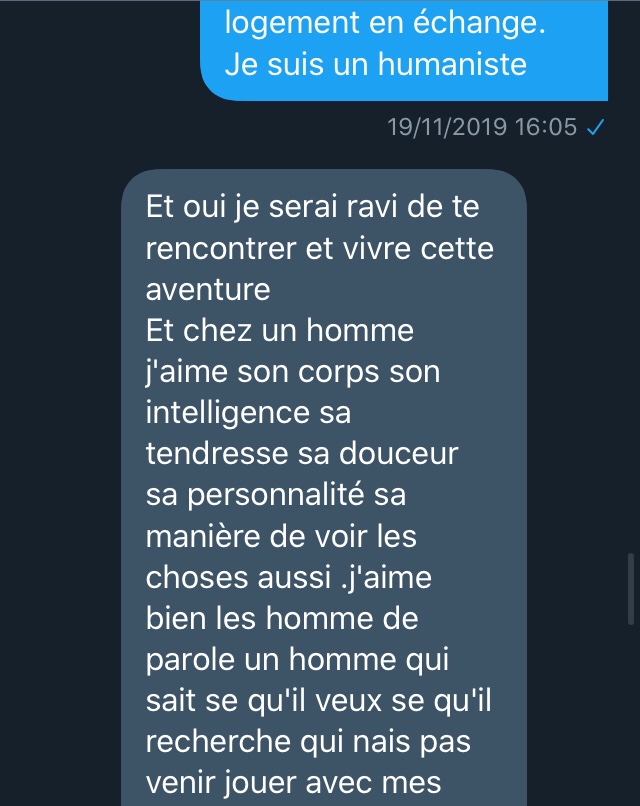Click the line 'intelligence sa'
Image resolution: width=640 pixels, height=806 pixels.
click(248, 413)
